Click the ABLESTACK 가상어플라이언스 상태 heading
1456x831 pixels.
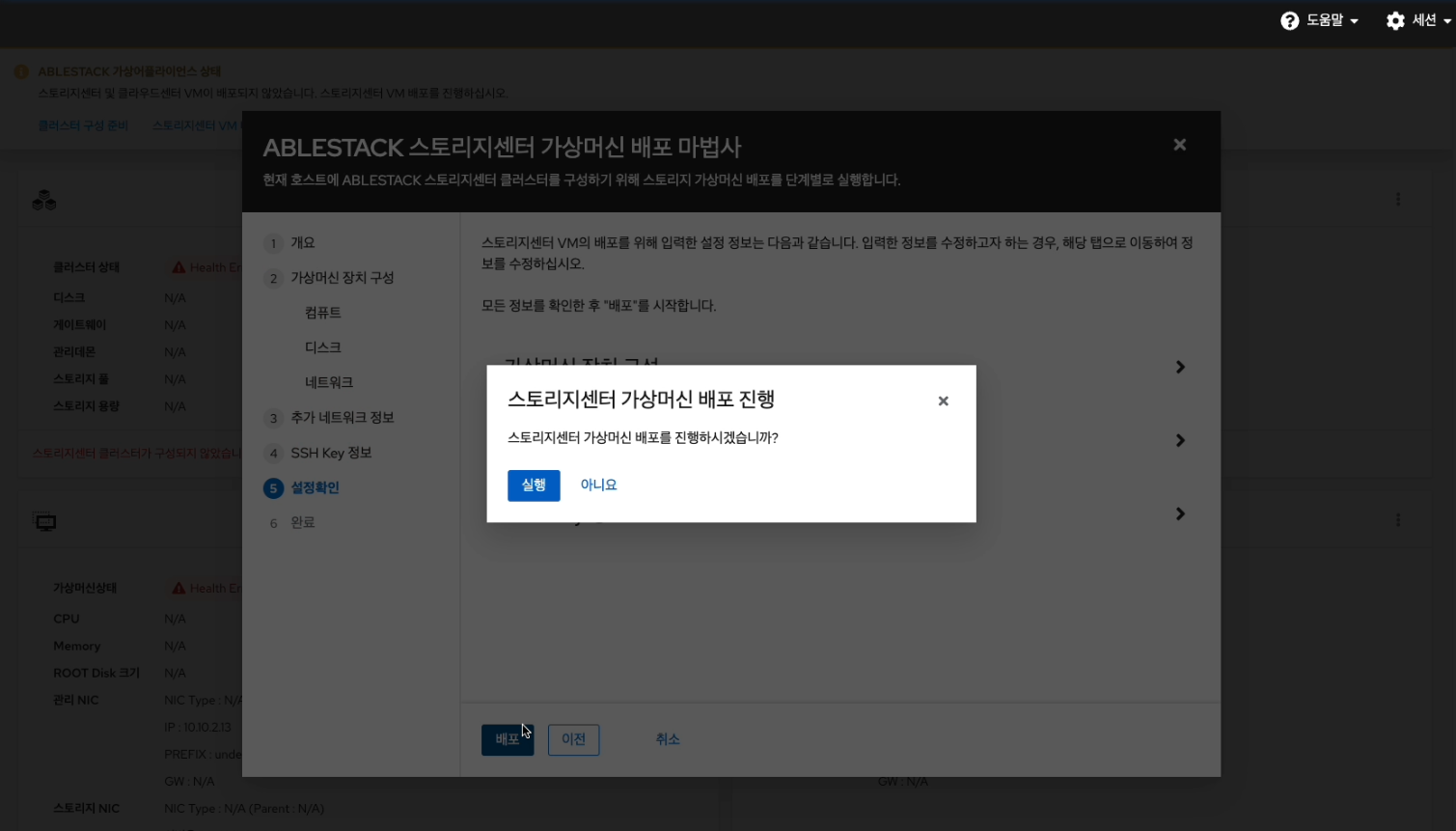[129, 71]
